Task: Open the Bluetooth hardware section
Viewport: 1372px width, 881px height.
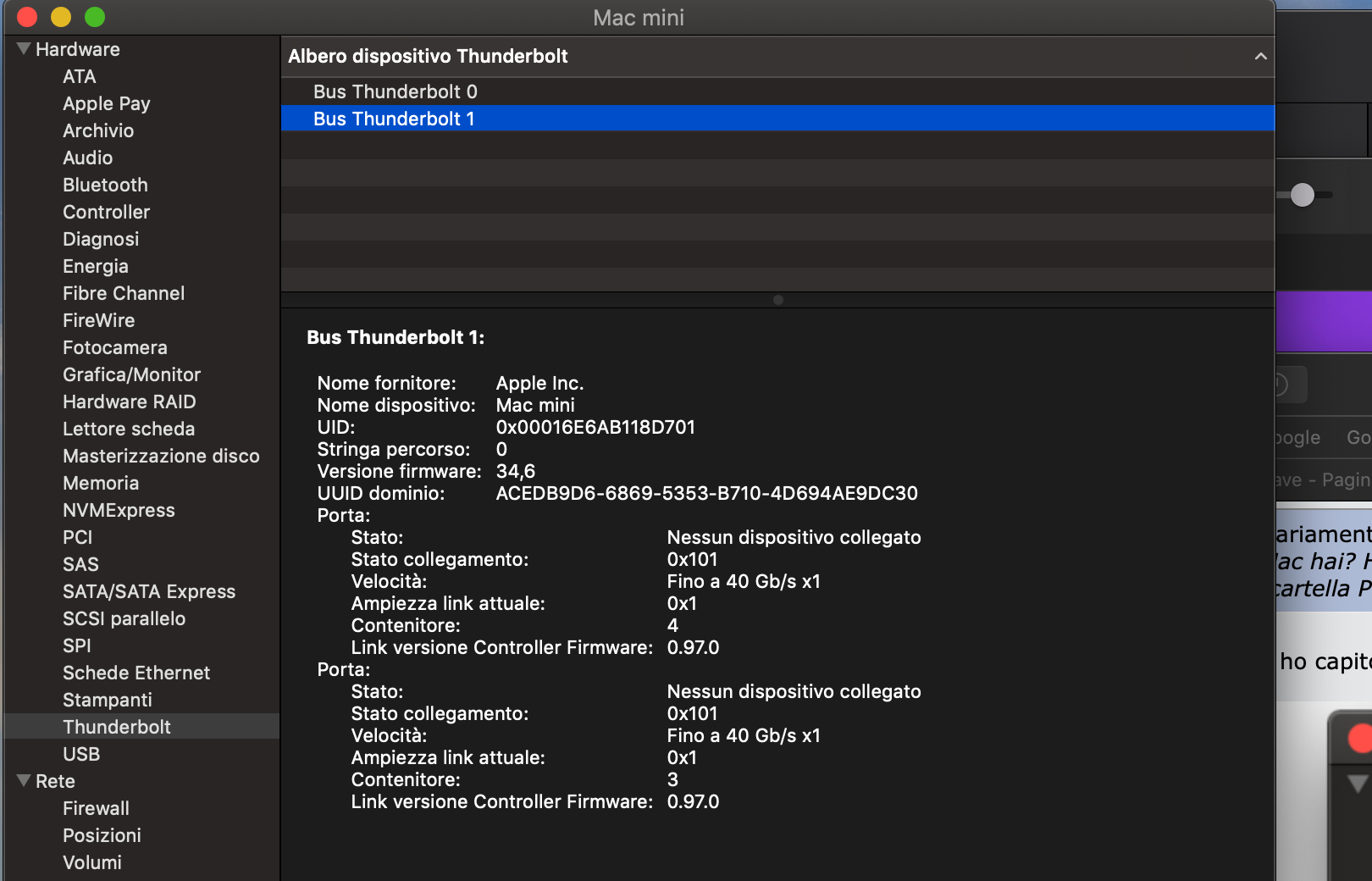Action: tap(105, 185)
